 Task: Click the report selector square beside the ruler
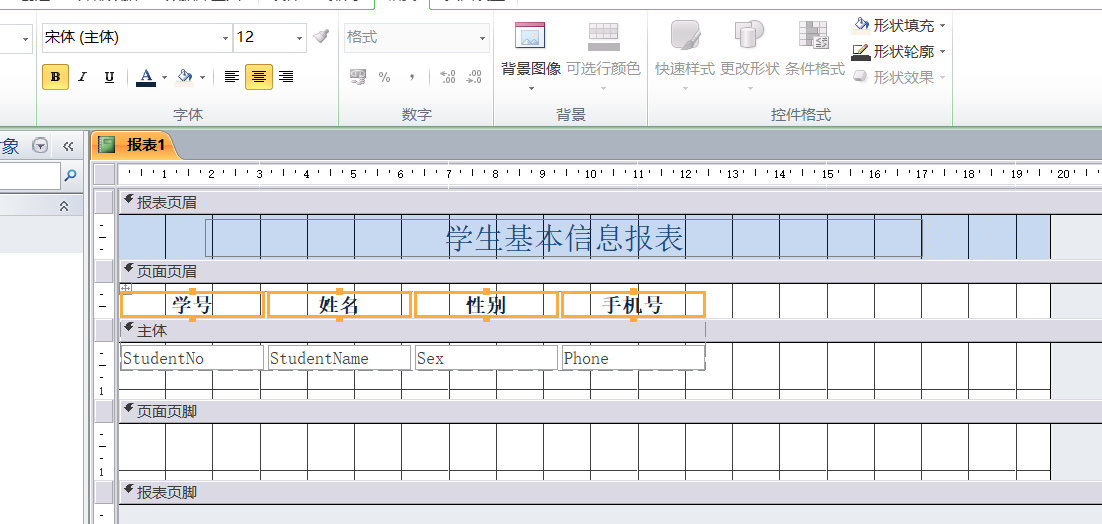pos(104,174)
